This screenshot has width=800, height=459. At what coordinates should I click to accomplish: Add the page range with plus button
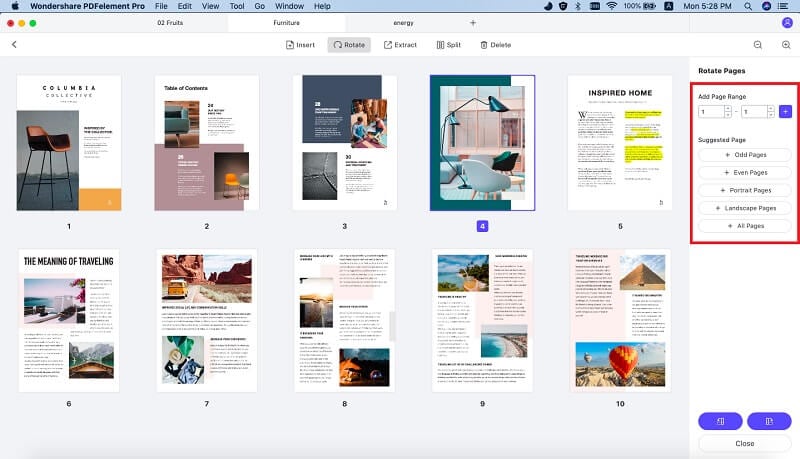pos(785,111)
